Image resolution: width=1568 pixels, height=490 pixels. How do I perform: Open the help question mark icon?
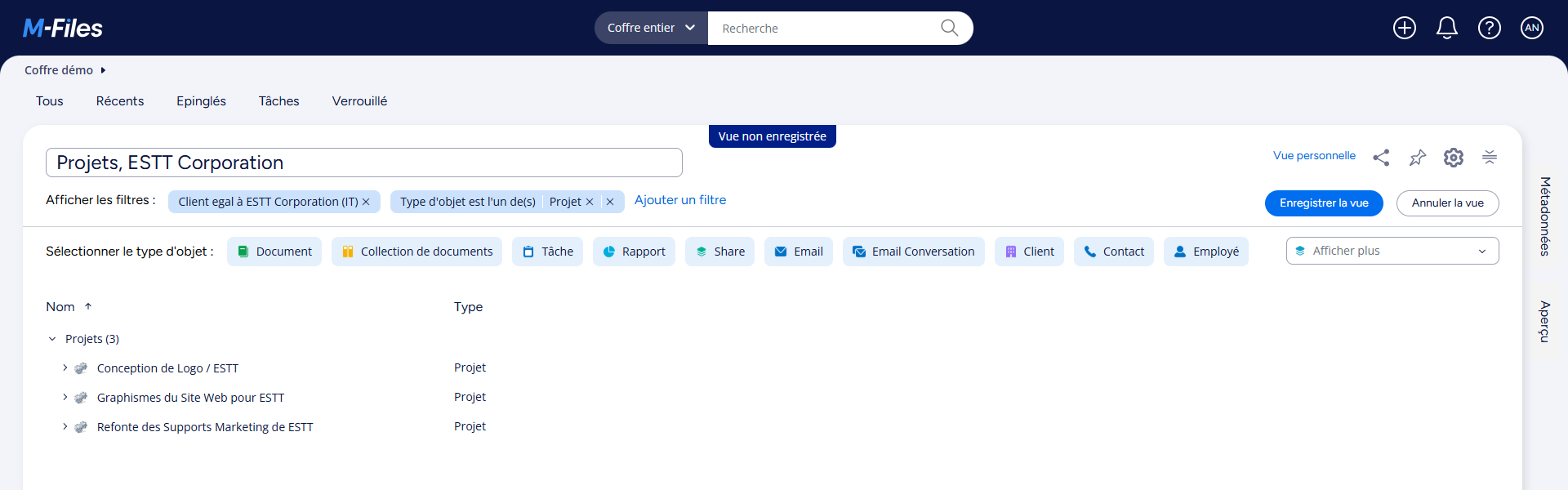pos(1489,28)
